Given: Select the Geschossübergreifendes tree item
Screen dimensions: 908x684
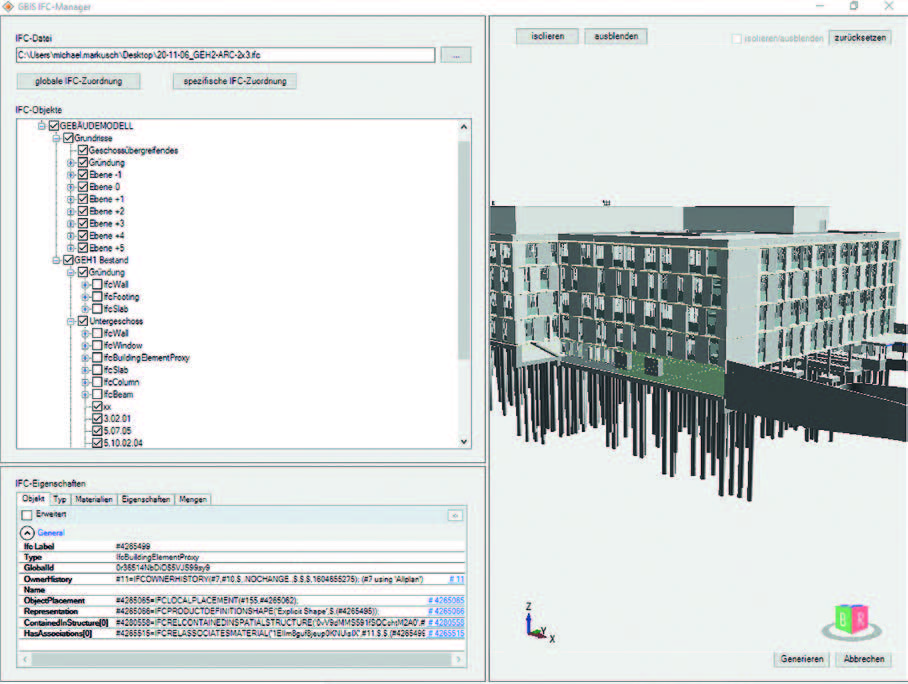Looking at the screenshot, I should pos(133,151).
